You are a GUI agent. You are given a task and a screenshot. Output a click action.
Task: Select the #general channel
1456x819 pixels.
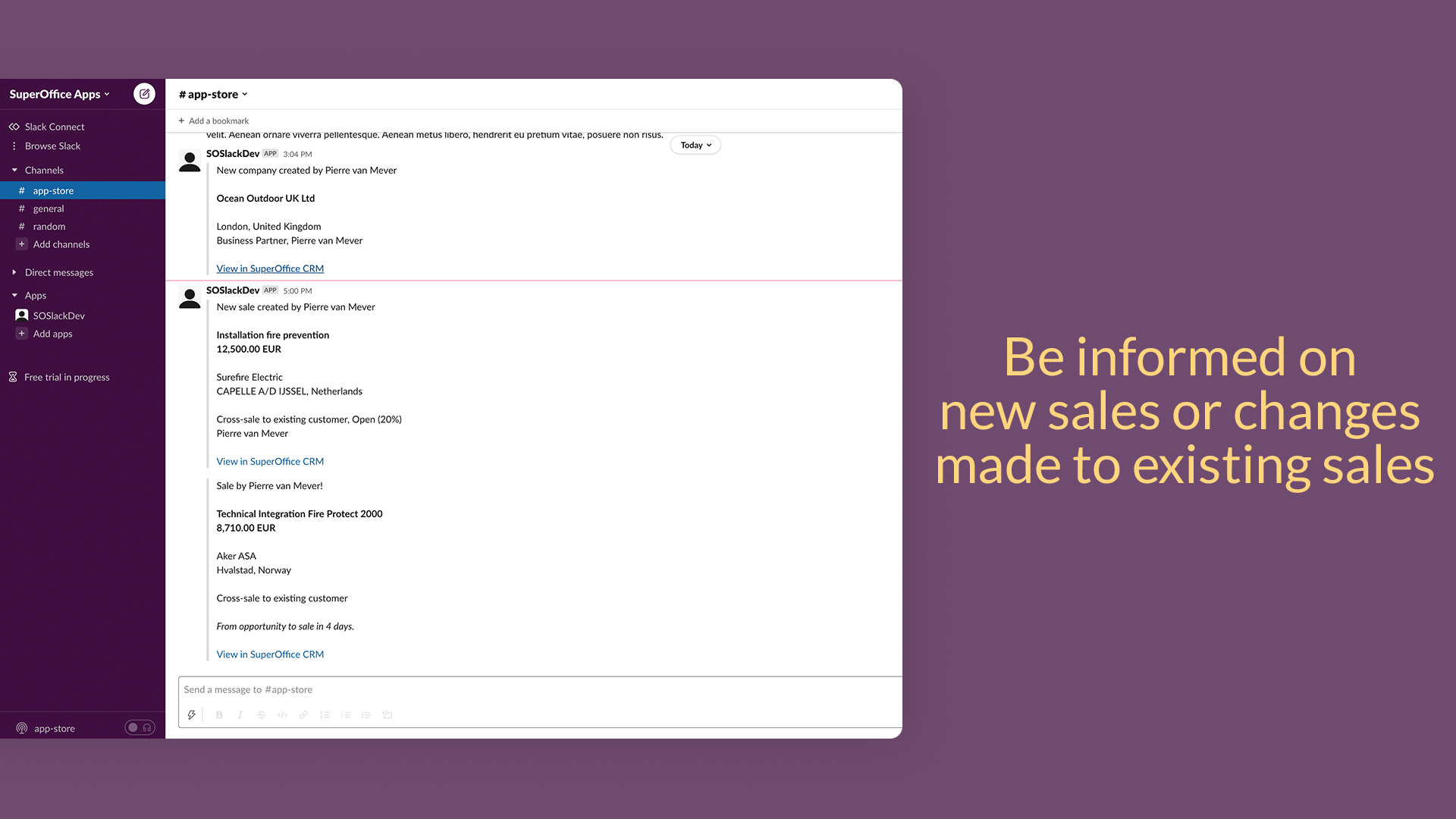click(48, 208)
